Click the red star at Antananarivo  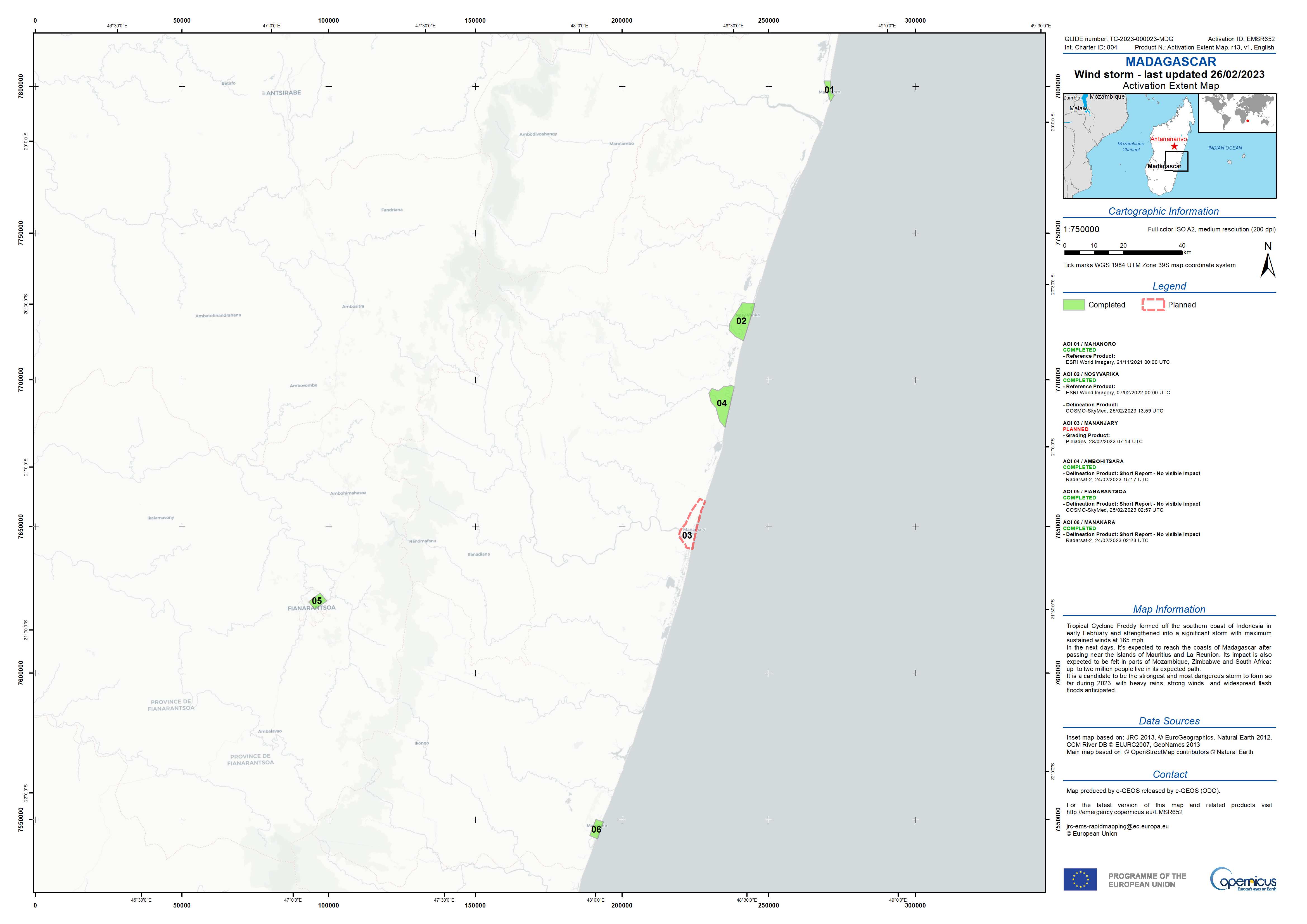coord(1174,146)
